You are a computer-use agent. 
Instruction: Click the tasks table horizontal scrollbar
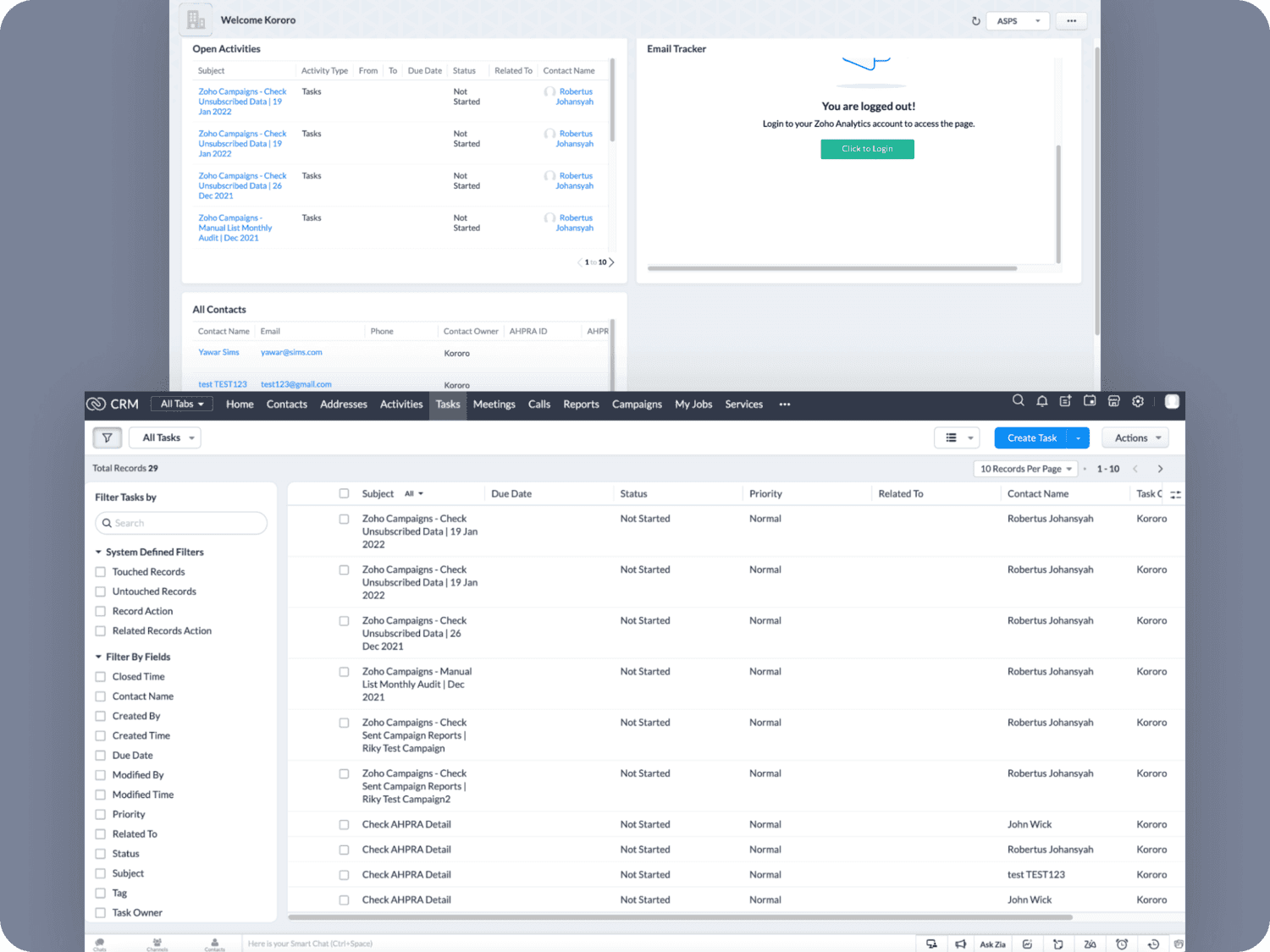[x=680, y=917]
